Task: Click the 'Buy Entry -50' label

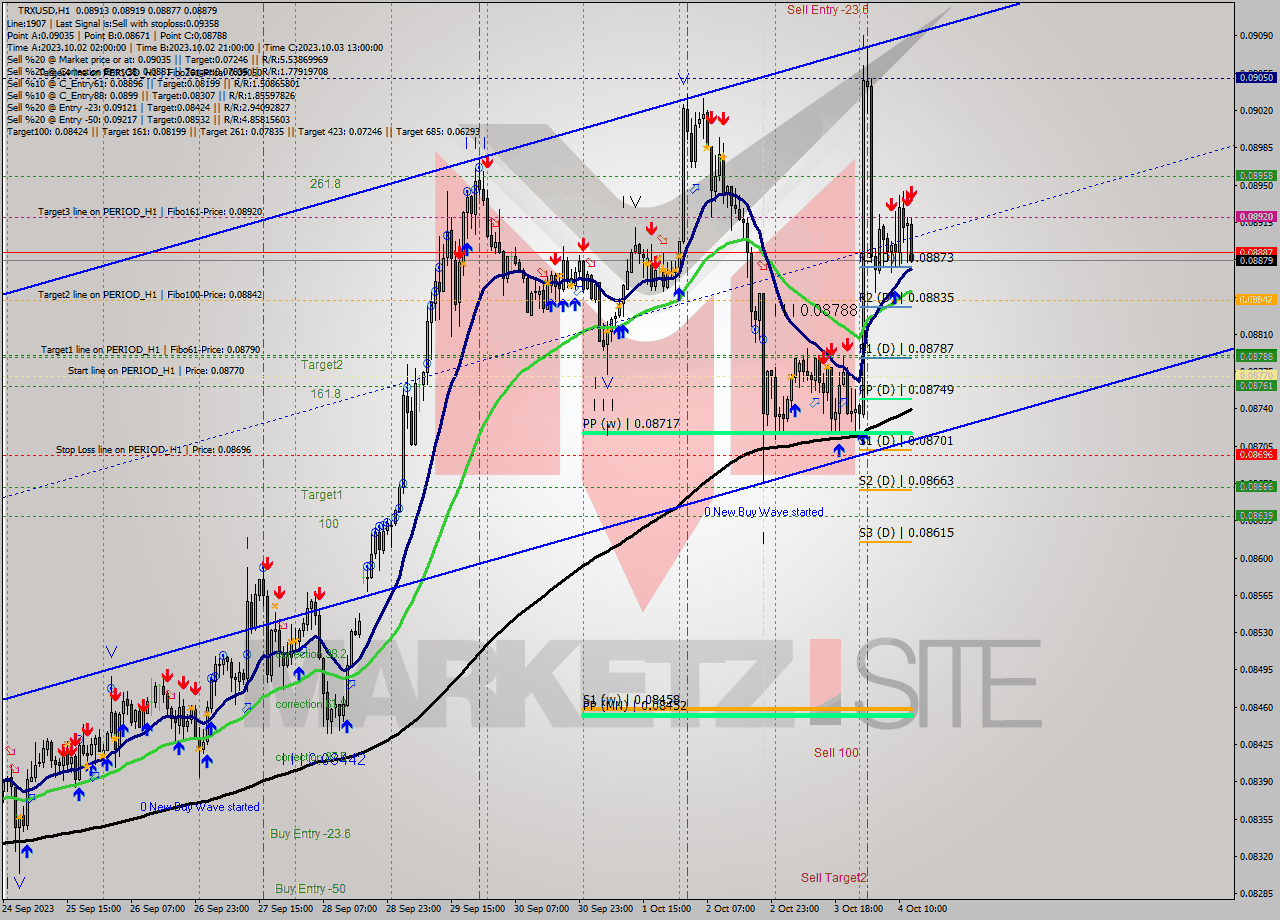Action: coord(310,889)
